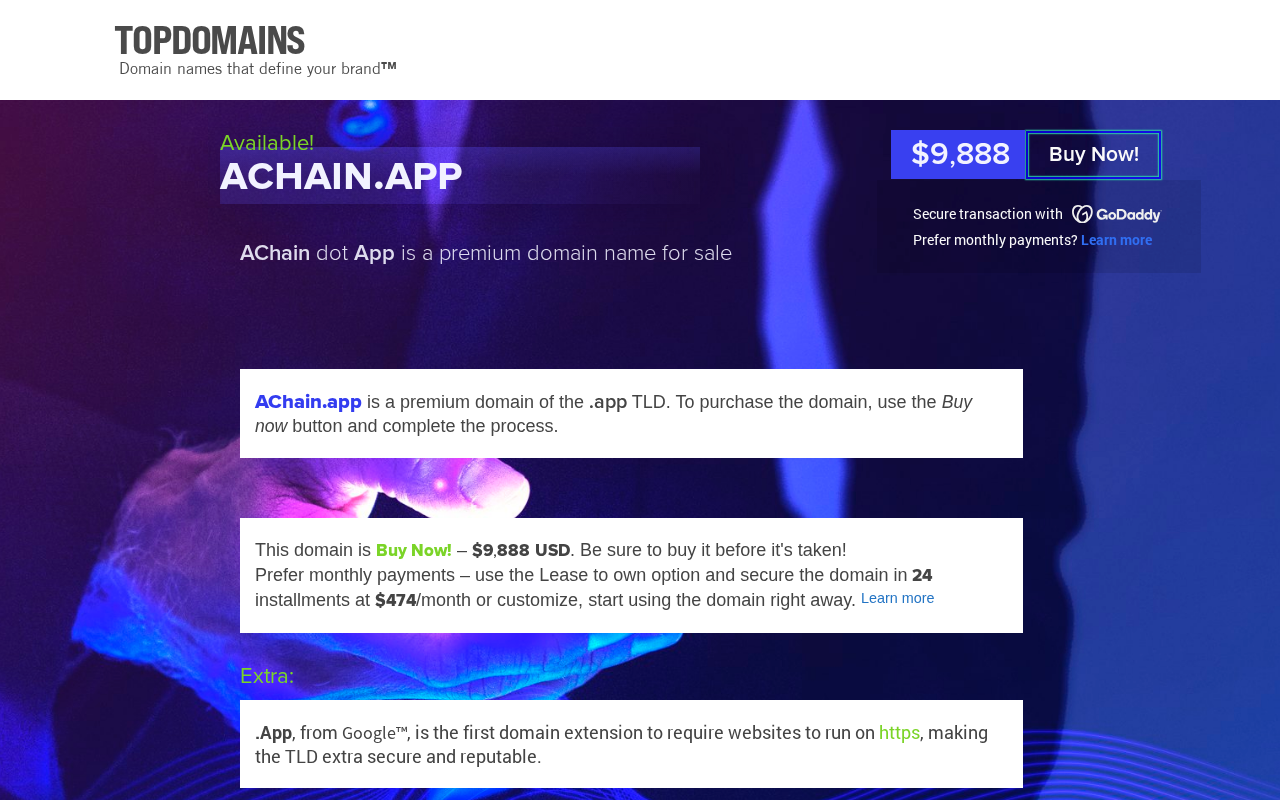Select the 'Extra:' section heading
This screenshot has width=1280, height=800.
pyautogui.click(x=267, y=676)
